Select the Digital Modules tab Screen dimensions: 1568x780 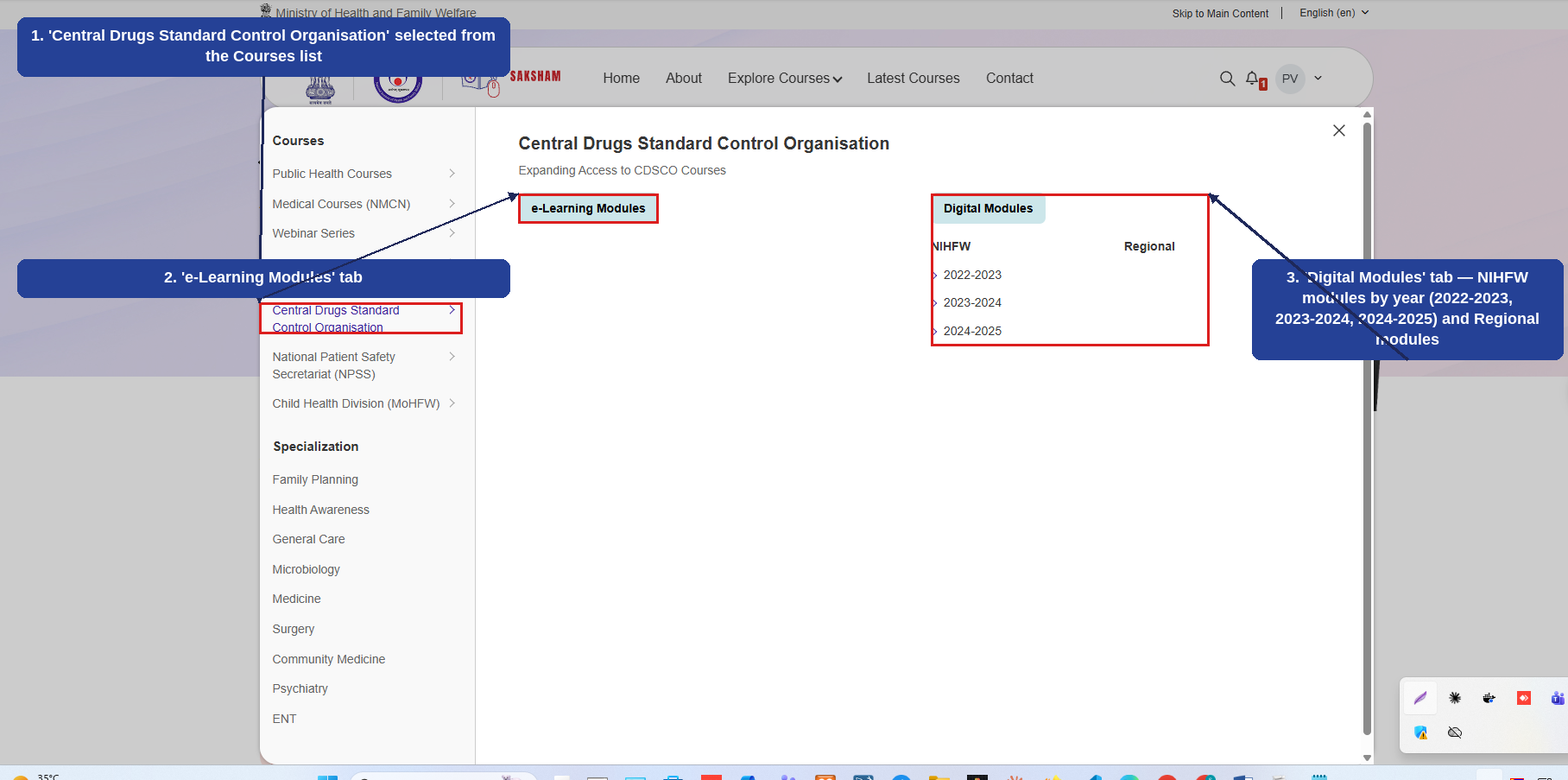point(988,208)
